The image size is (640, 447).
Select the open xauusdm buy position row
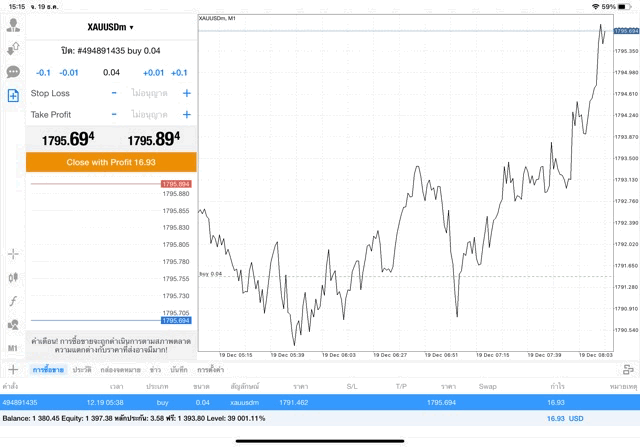point(320,402)
